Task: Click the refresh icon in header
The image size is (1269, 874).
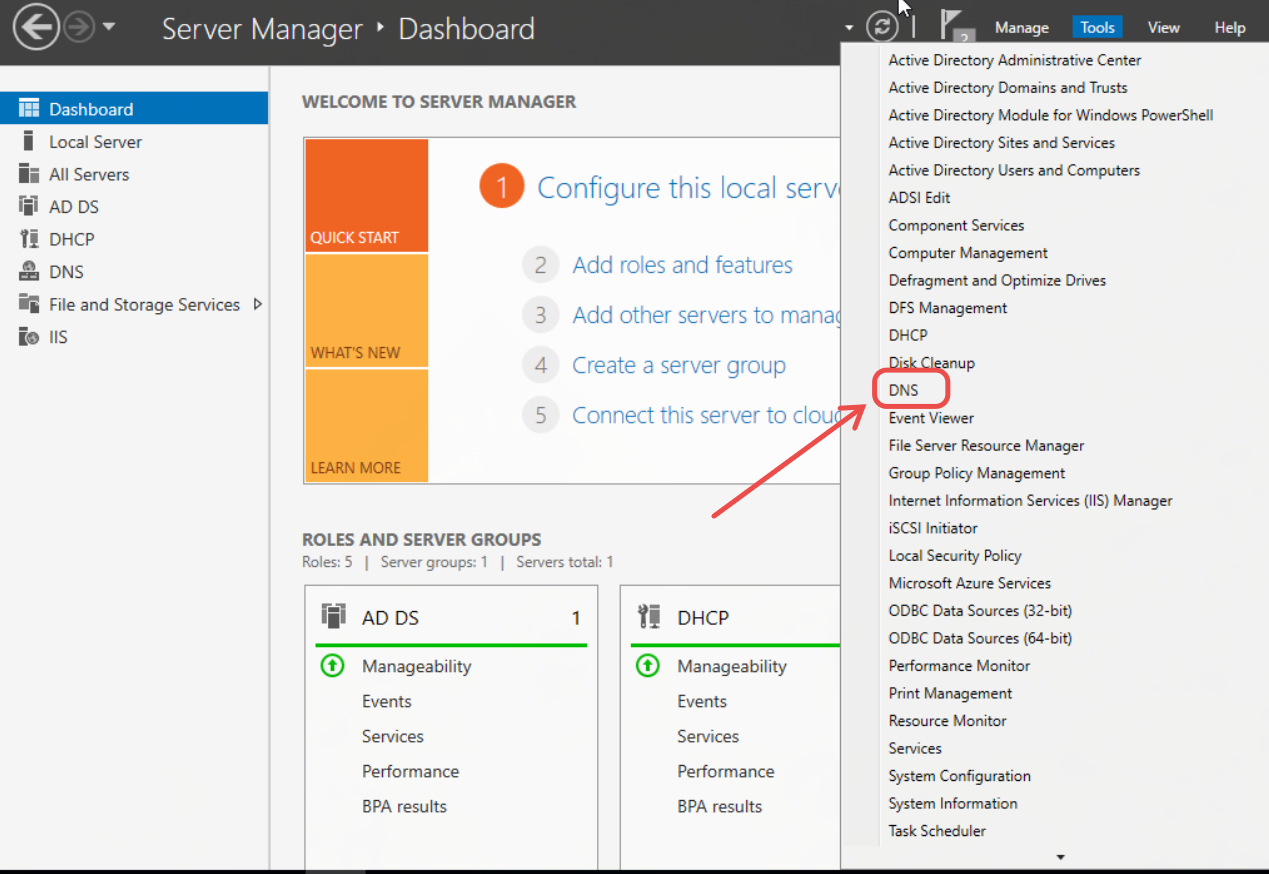Action: (x=882, y=27)
